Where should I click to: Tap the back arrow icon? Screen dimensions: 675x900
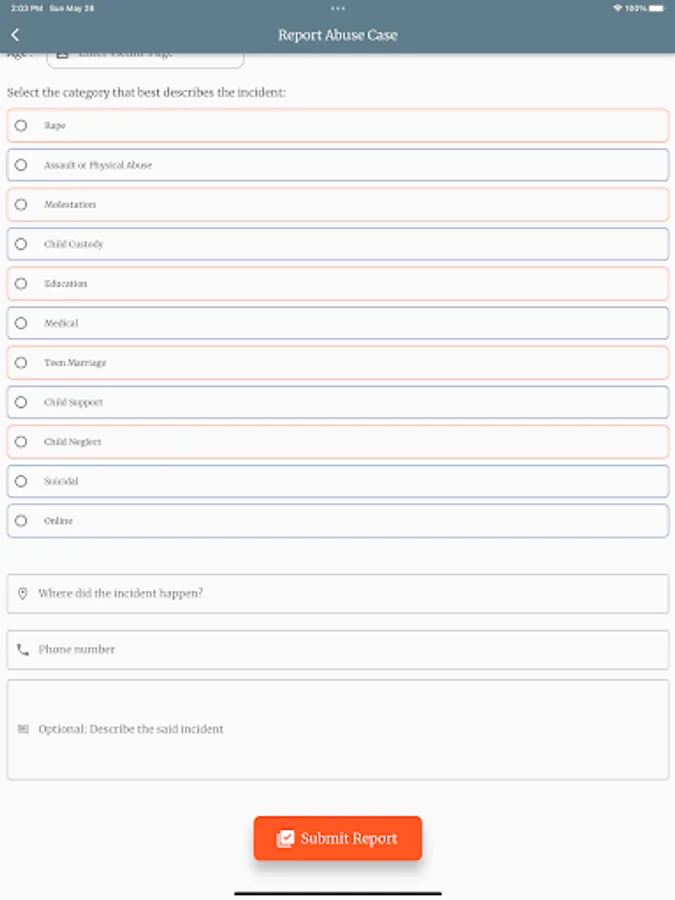(15, 35)
